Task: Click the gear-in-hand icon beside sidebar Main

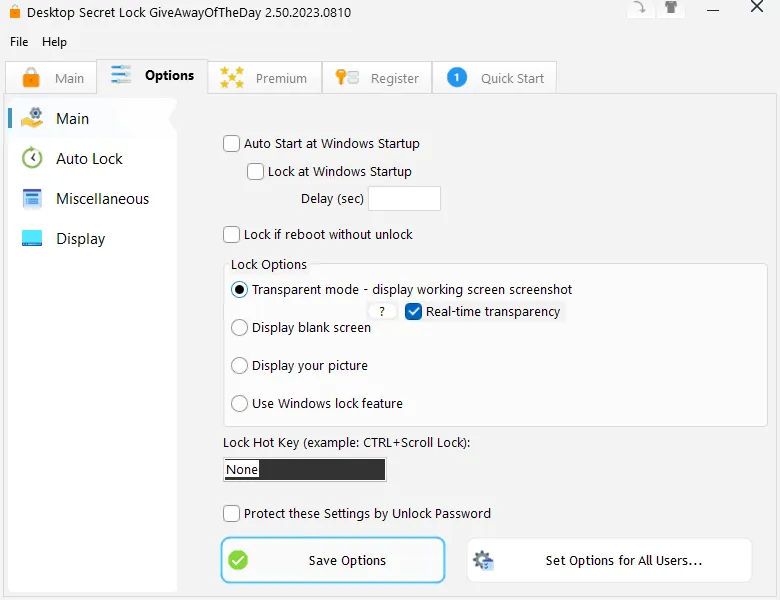Action: [32, 118]
